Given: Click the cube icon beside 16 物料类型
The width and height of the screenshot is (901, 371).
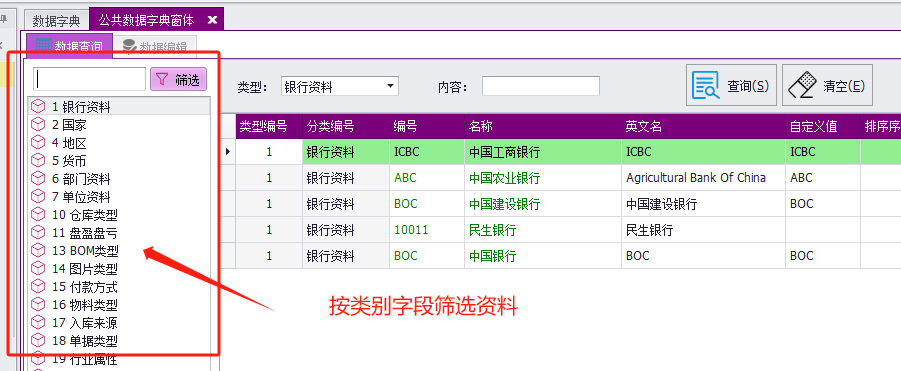Looking at the screenshot, I should click(x=38, y=304).
